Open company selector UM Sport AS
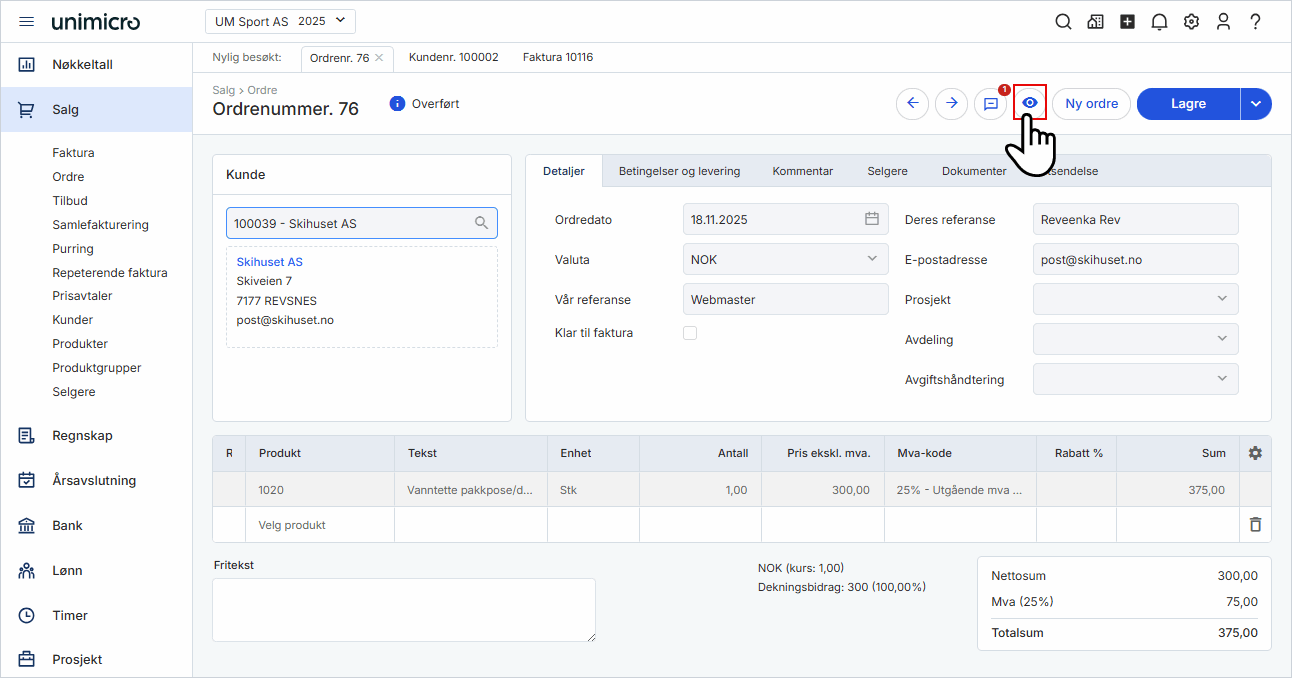The width and height of the screenshot is (1292, 678). (x=280, y=21)
